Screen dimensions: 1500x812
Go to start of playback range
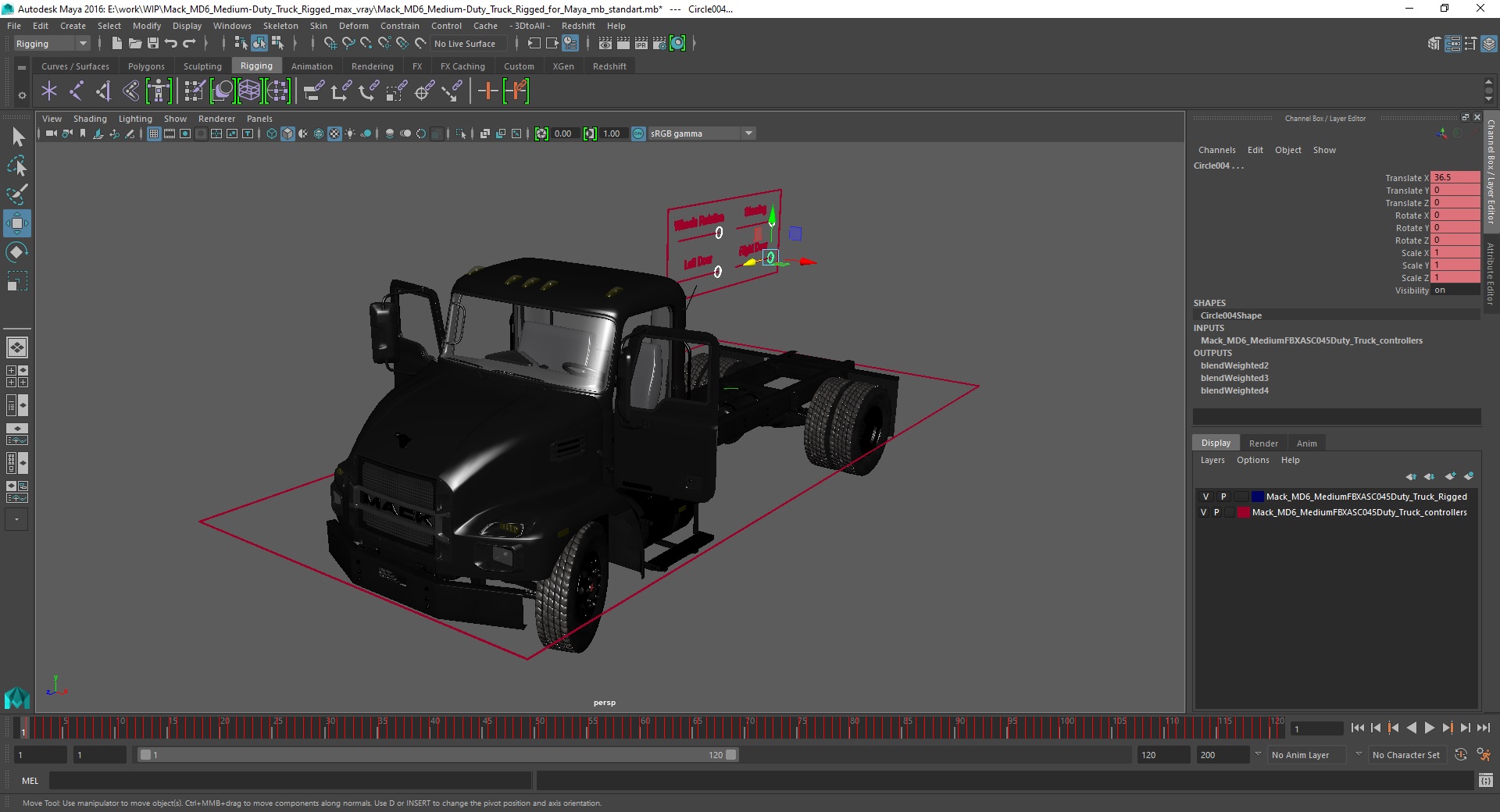tap(1357, 728)
